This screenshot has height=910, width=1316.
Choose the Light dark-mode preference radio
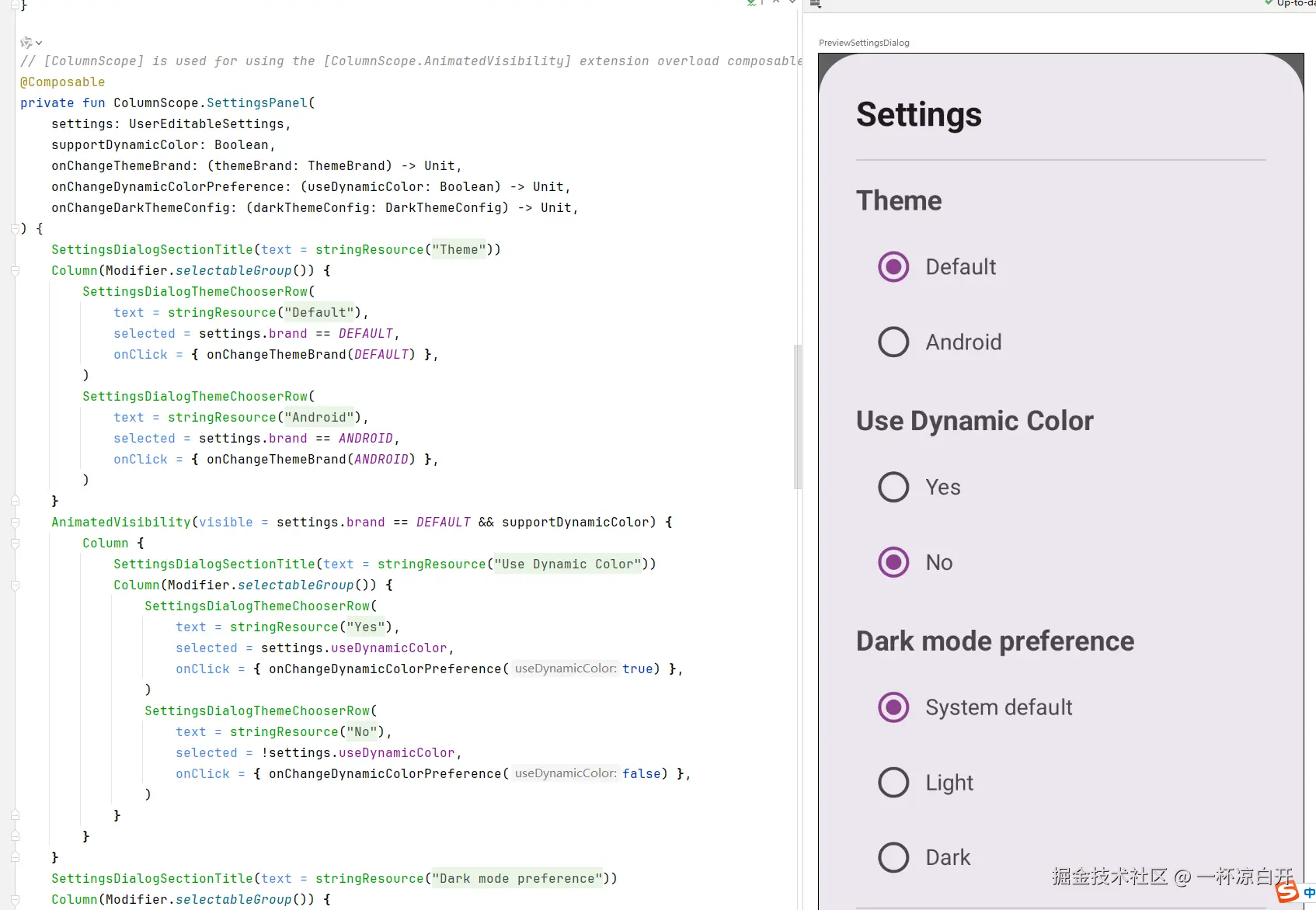point(893,783)
